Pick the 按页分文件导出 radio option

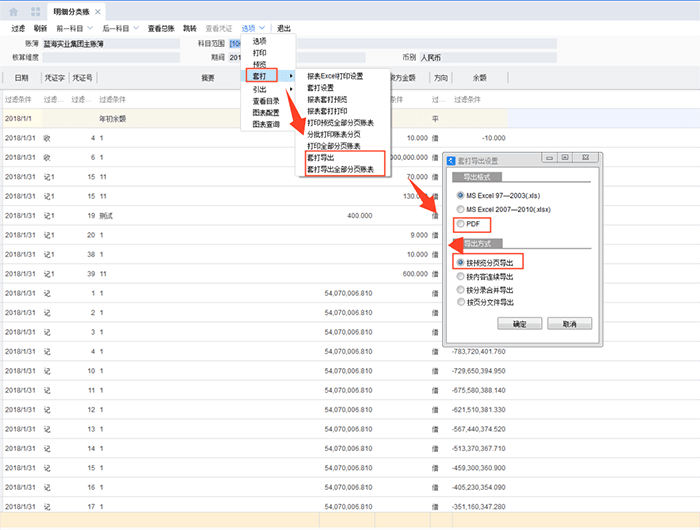pyautogui.click(x=461, y=302)
